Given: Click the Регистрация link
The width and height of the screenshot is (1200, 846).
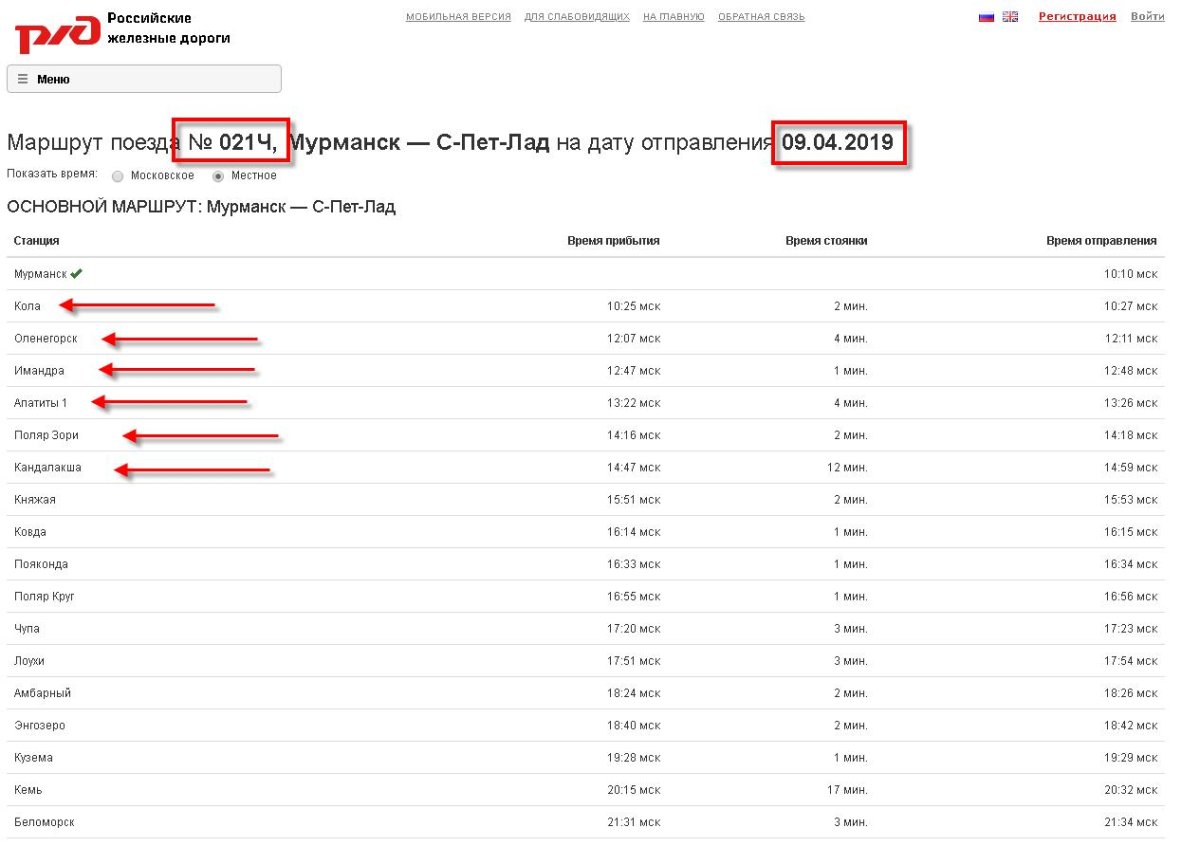Looking at the screenshot, I should (1077, 16).
